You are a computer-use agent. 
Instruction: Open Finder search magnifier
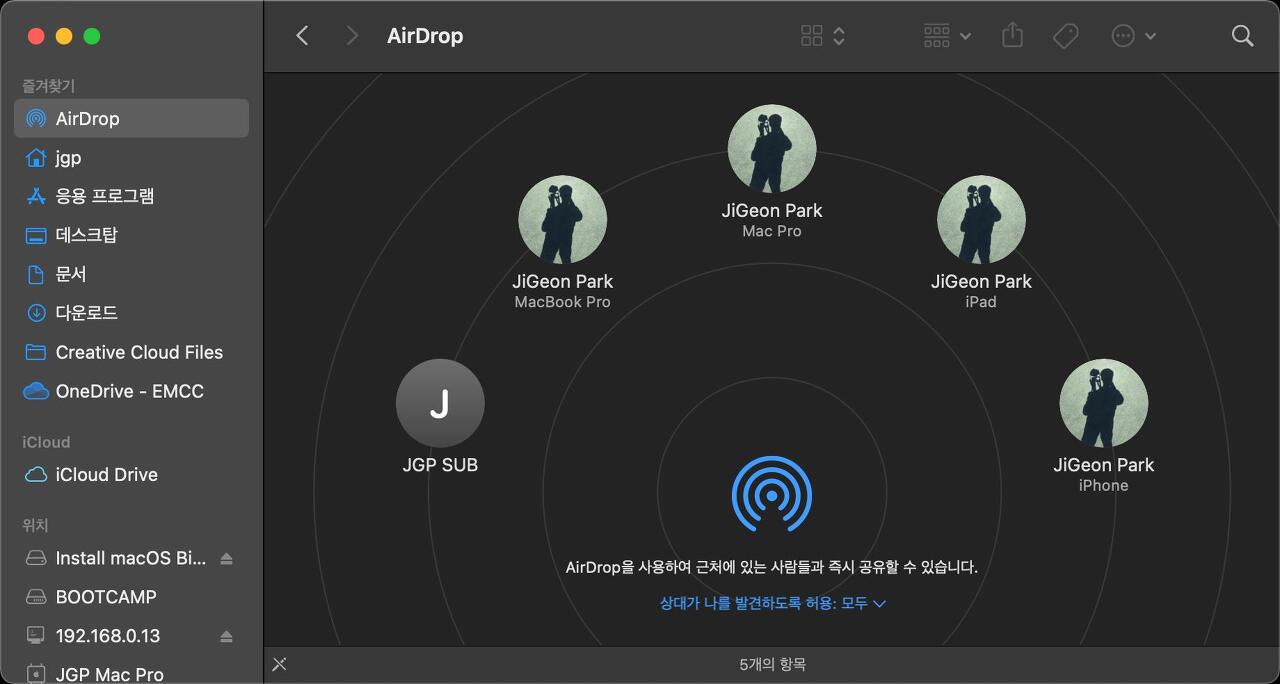coord(1242,36)
